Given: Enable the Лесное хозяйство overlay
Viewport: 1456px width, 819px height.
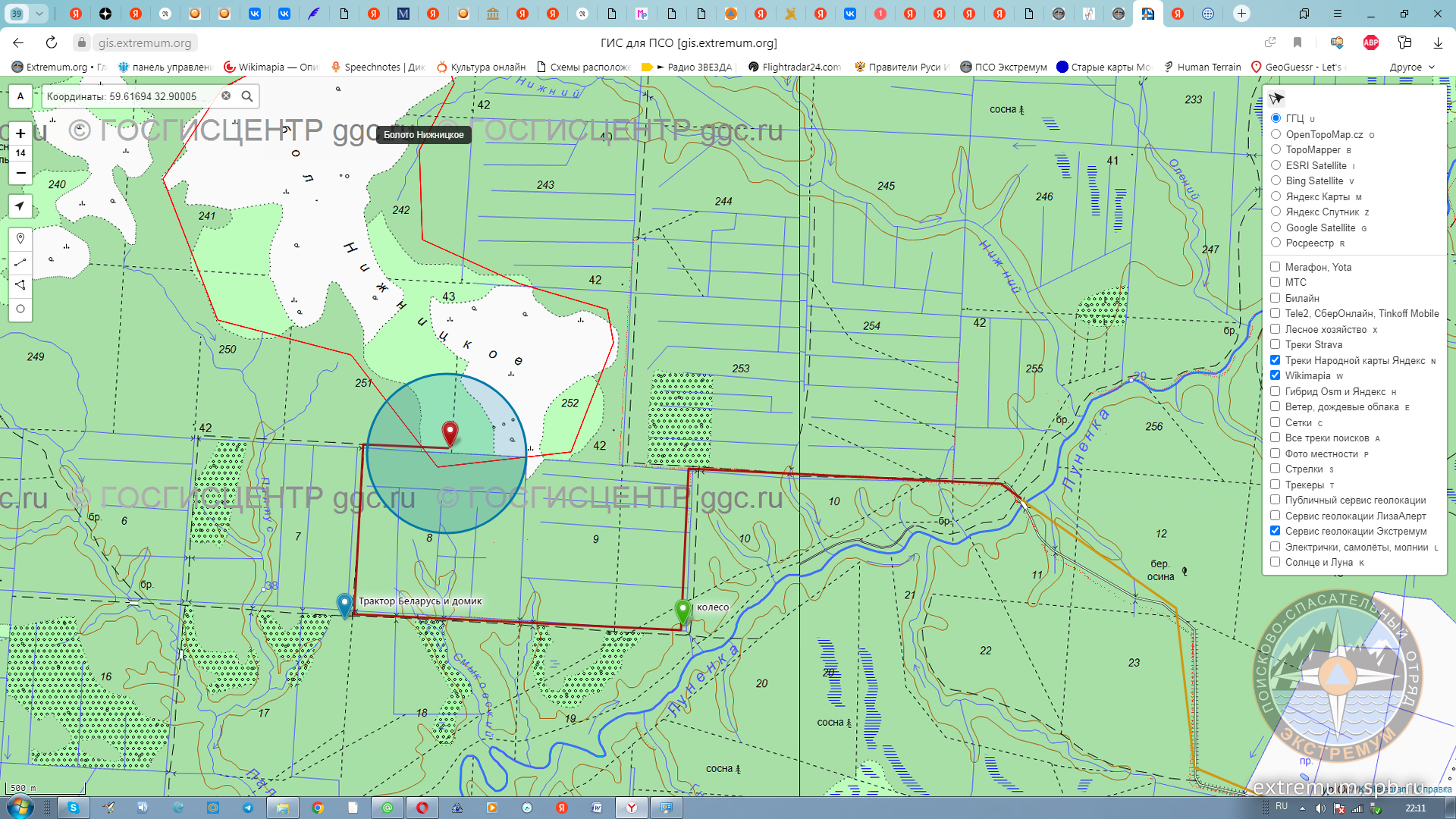Looking at the screenshot, I should tap(1275, 329).
